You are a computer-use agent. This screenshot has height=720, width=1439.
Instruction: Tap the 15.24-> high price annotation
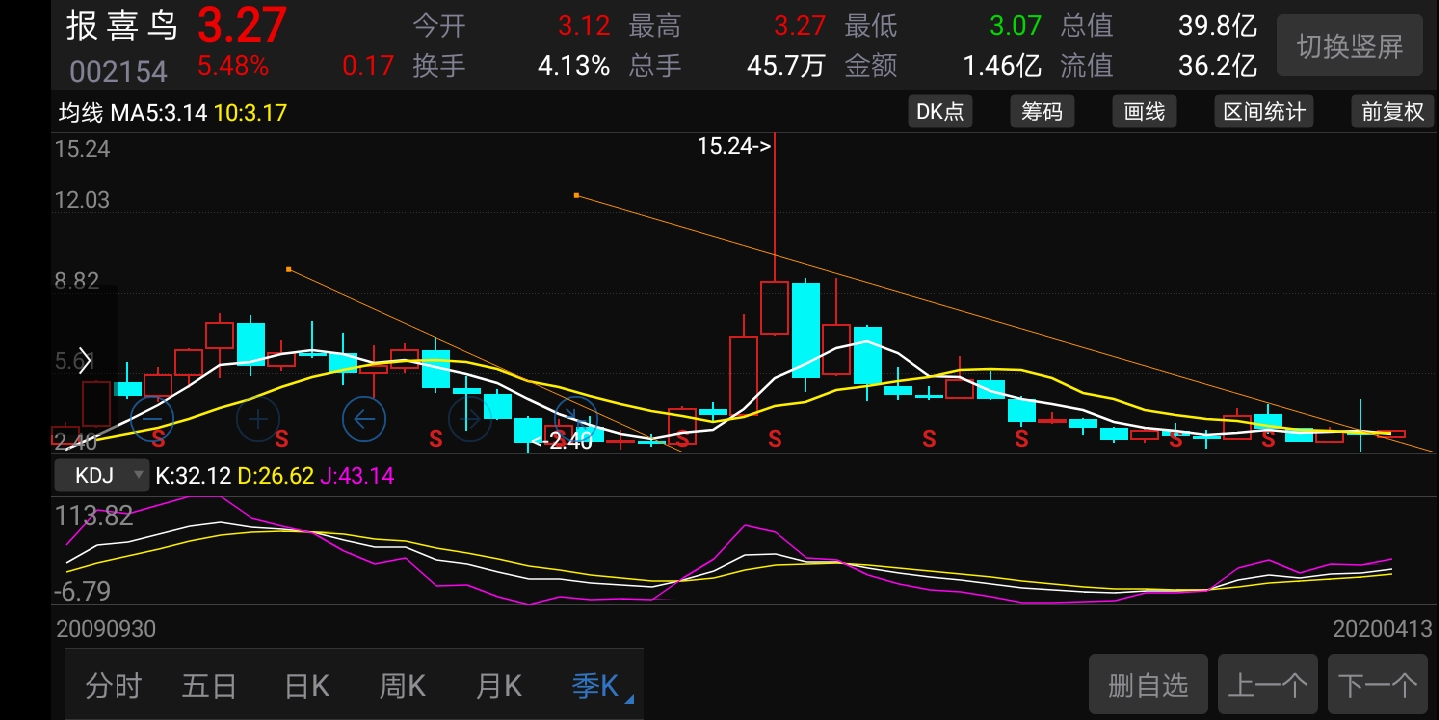[734, 146]
